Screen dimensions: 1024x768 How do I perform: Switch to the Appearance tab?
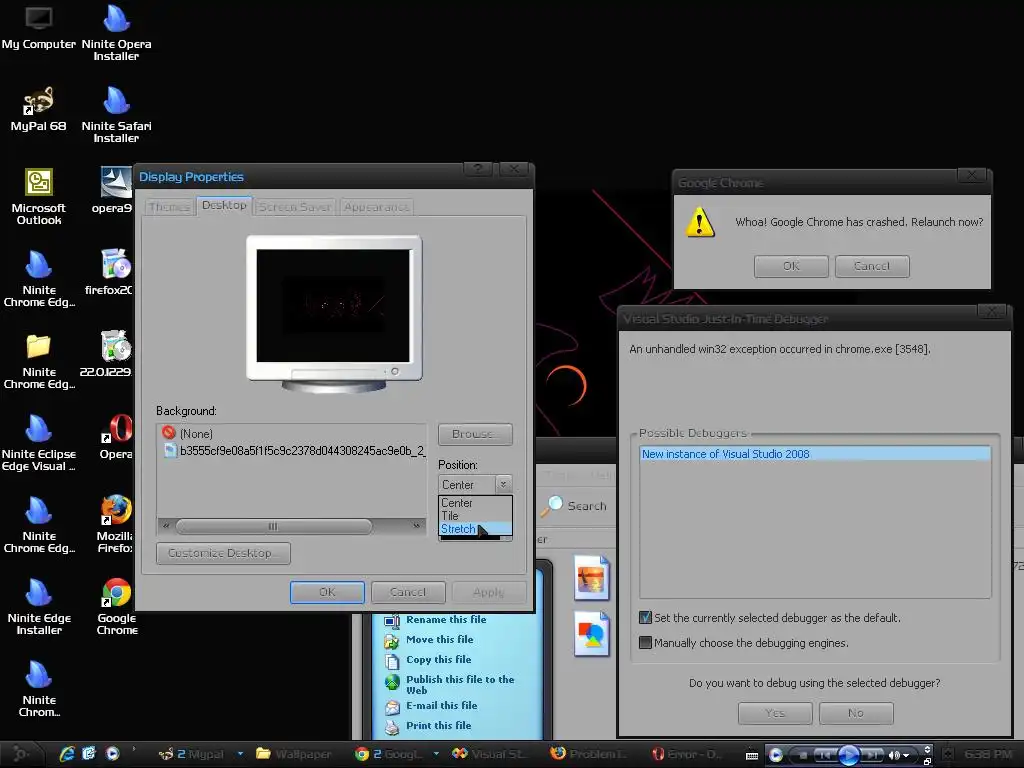376,207
